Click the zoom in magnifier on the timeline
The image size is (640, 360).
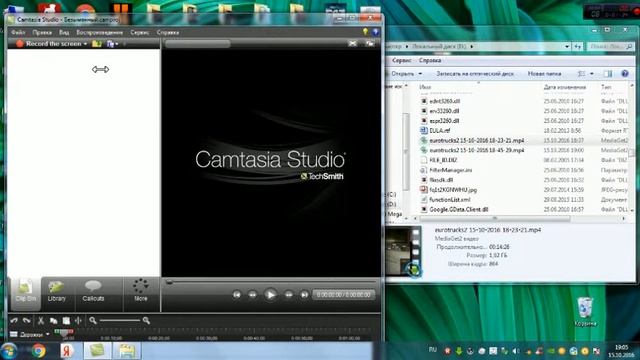[146, 321]
